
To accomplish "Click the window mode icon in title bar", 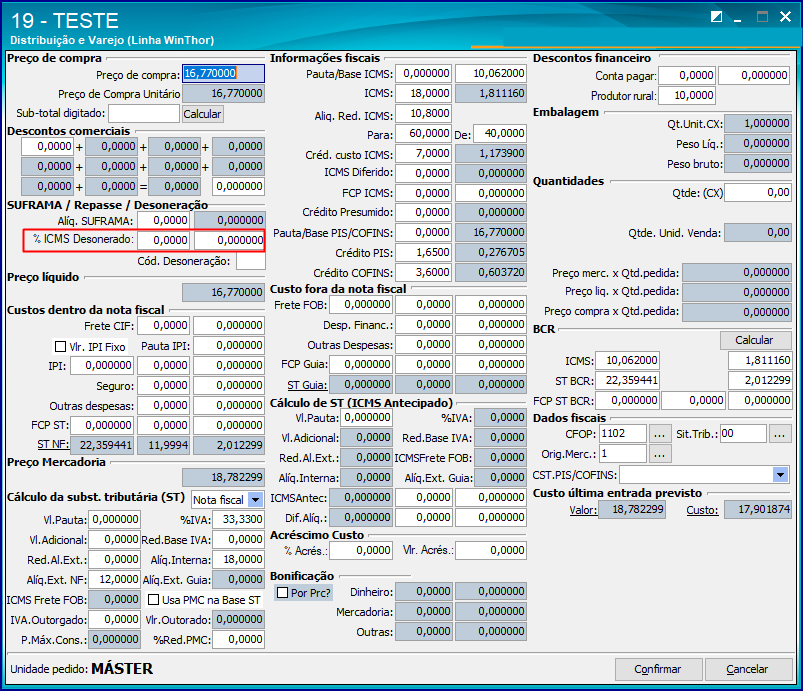I will click(716, 17).
